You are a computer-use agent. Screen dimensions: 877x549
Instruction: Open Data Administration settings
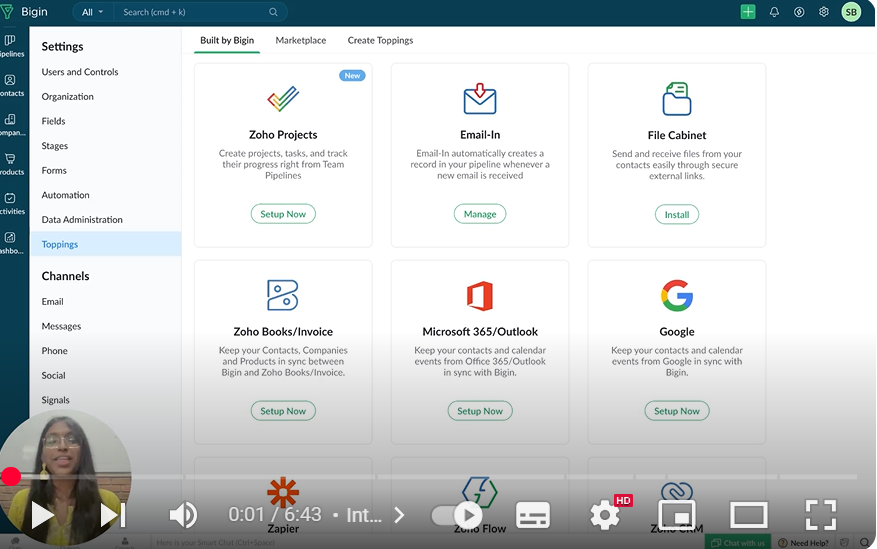(x=82, y=219)
